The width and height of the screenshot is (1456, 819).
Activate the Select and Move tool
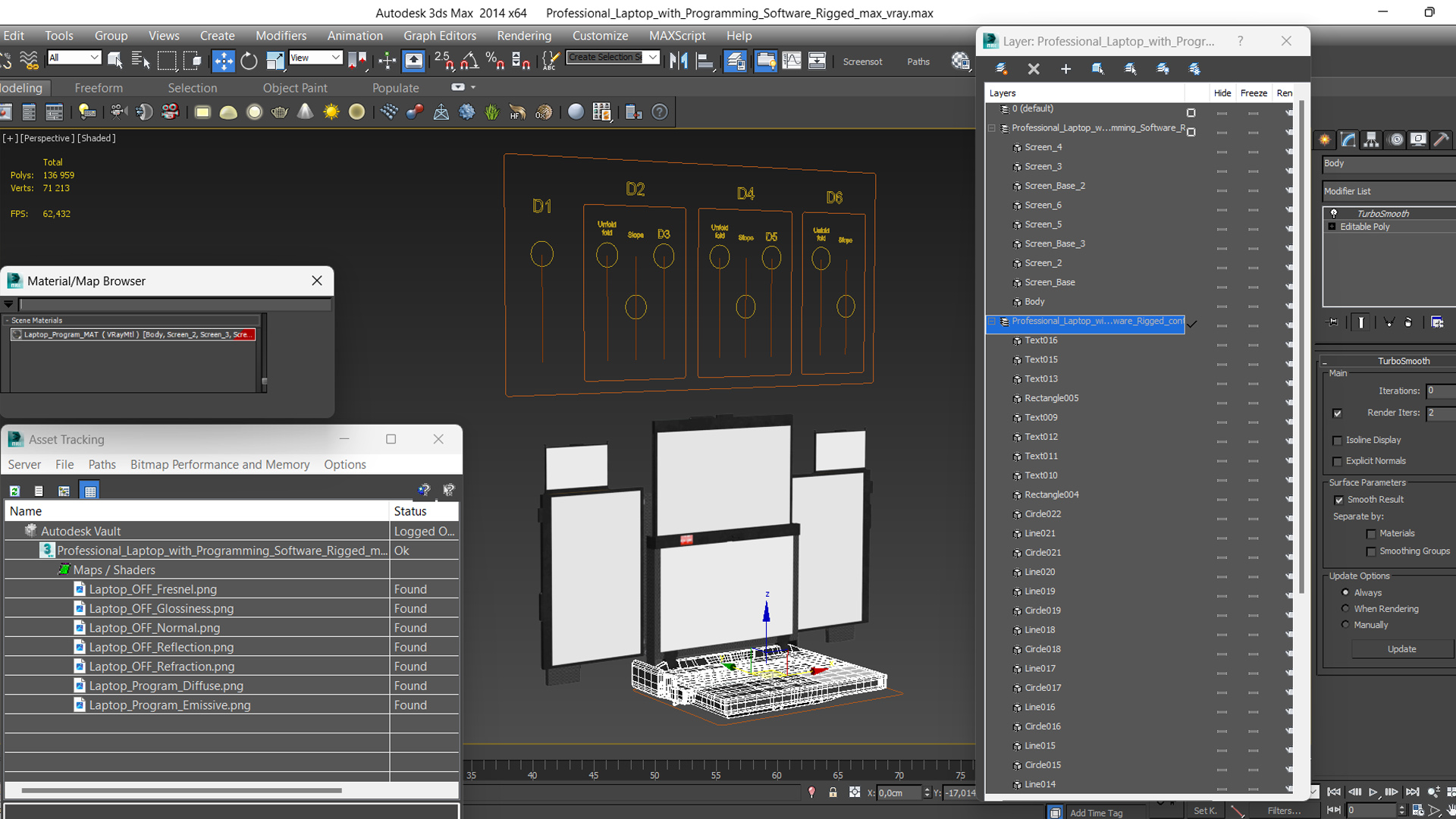[x=223, y=61]
